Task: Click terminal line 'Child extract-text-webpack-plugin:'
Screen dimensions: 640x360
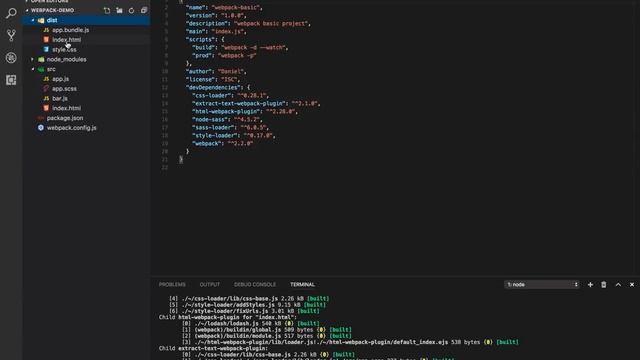Action: (x=213, y=348)
